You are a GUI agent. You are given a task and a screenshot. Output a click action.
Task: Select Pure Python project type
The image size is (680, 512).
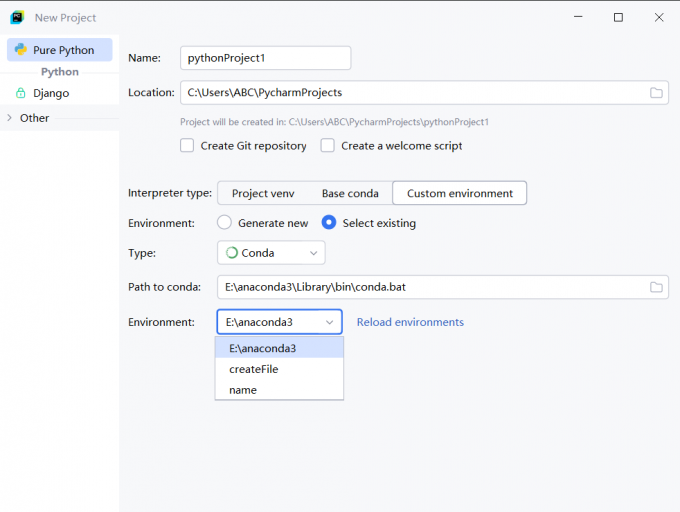pyautogui.click(x=60, y=50)
